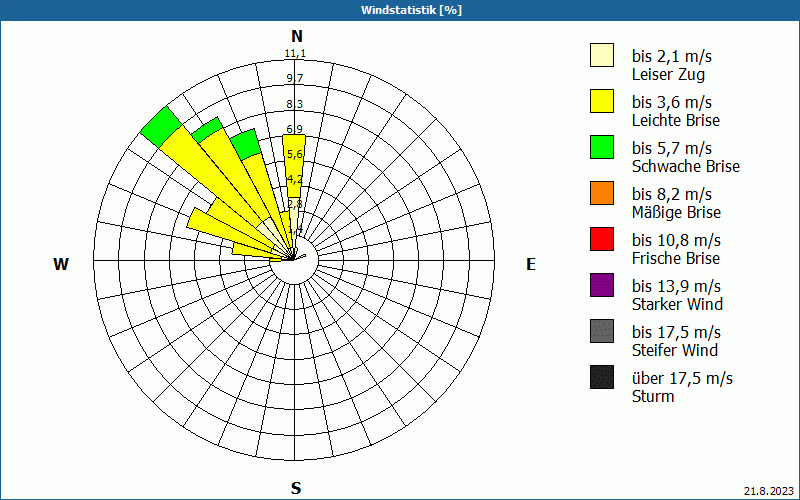Click the purple 'bis 13,9 m/s' legend swatch

click(602, 285)
